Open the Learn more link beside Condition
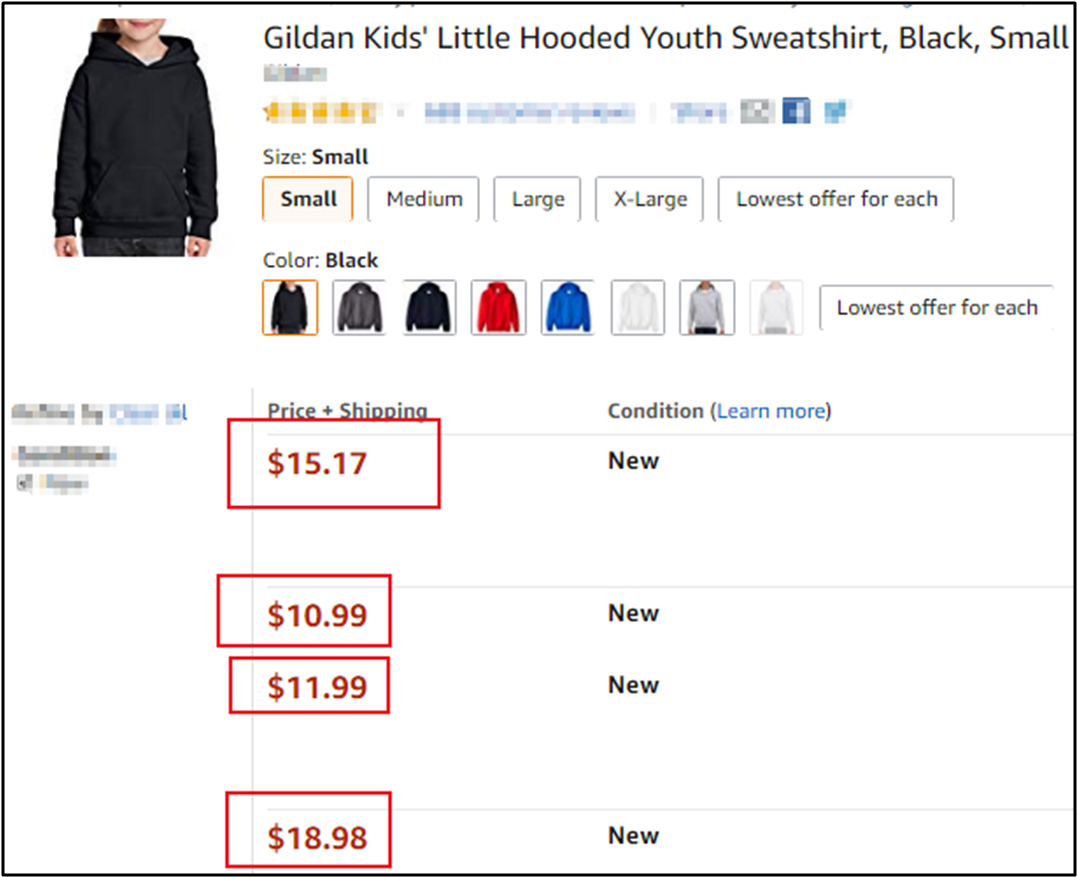Viewport: 1077px width, 877px height. tap(771, 411)
